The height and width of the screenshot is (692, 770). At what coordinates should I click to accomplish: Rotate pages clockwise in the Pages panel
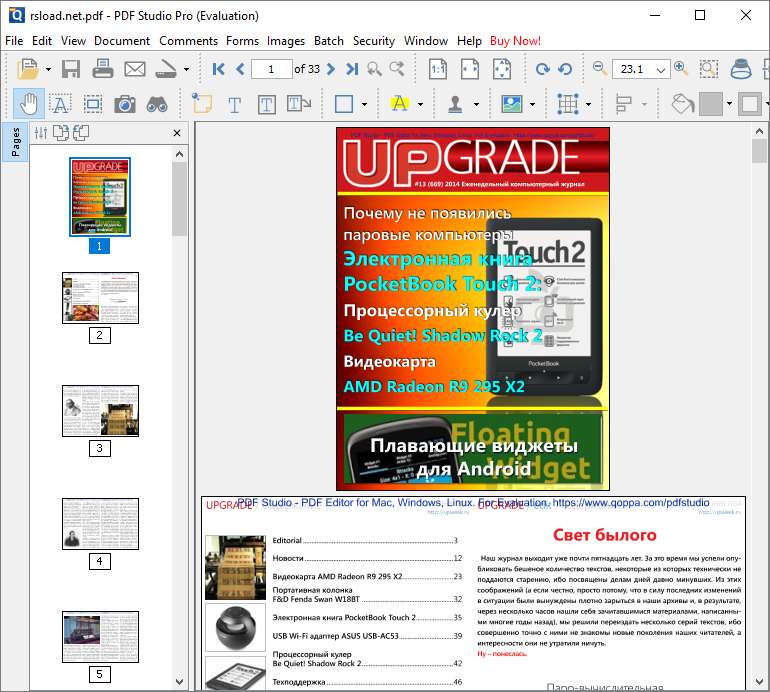coord(61,133)
